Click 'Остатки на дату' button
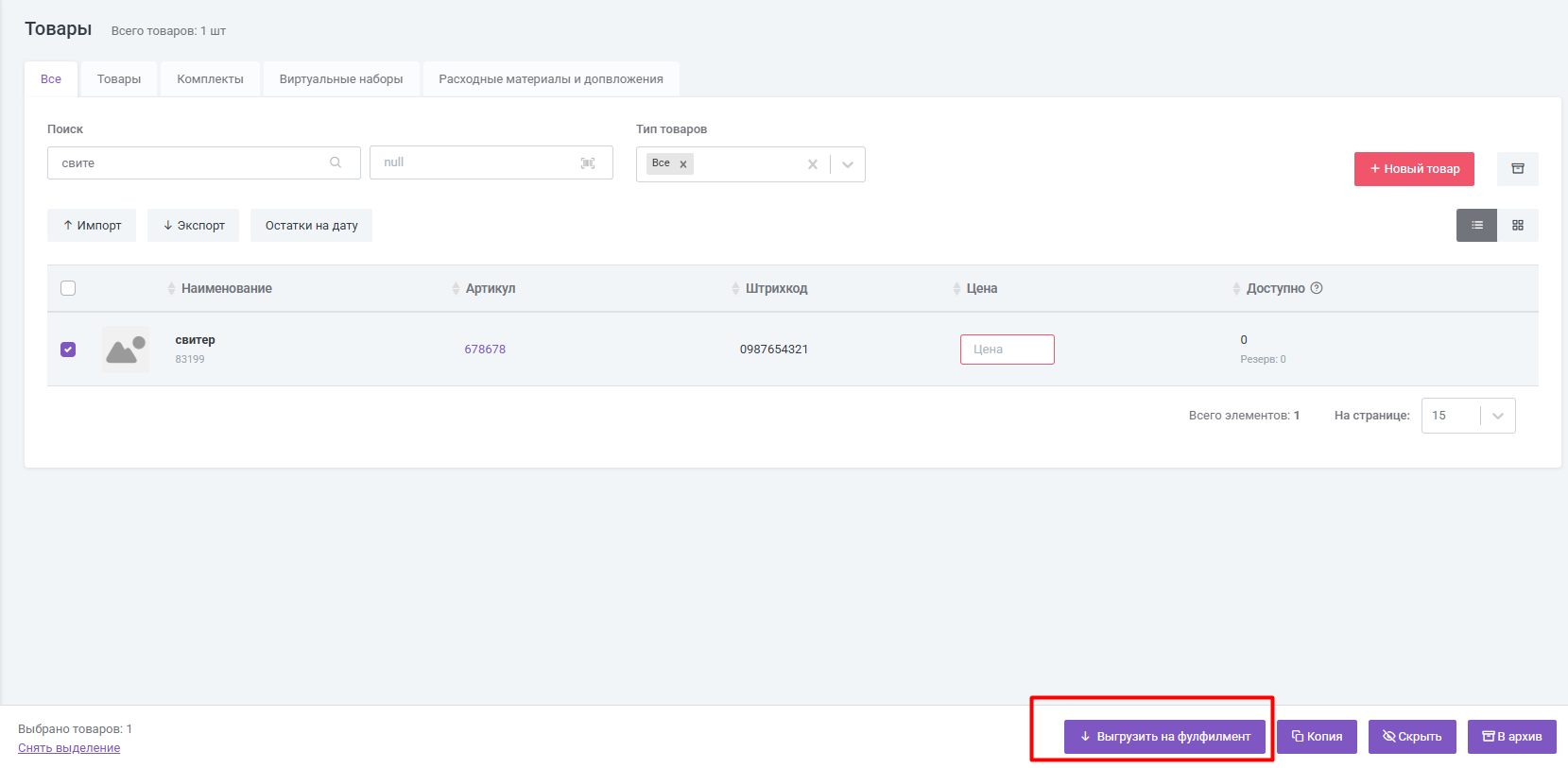The height and width of the screenshot is (768, 1568). [312, 225]
